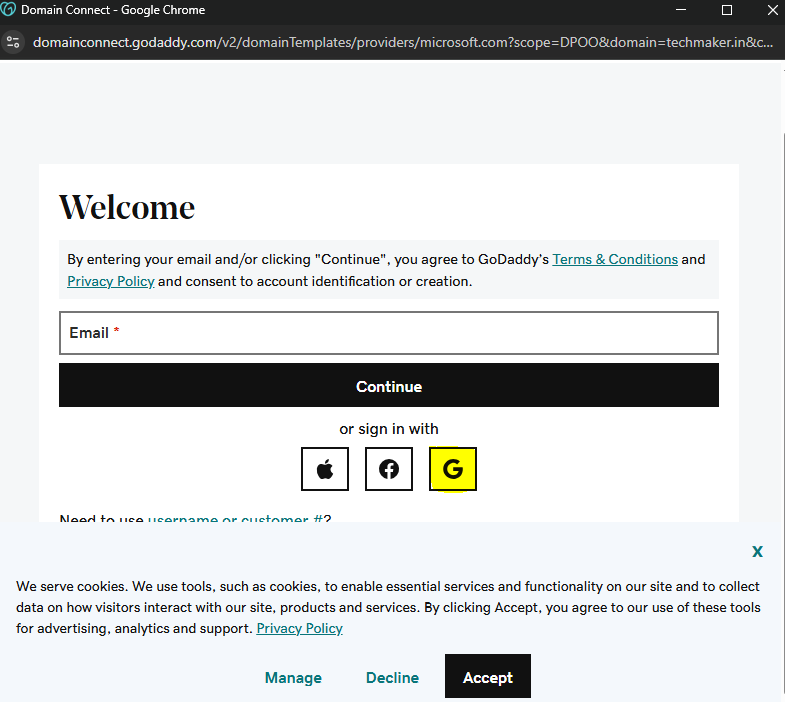The image size is (785, 702).
Task: Select the domainconnect.godaddy.com URL in address bar
Action: click(400, 42)
